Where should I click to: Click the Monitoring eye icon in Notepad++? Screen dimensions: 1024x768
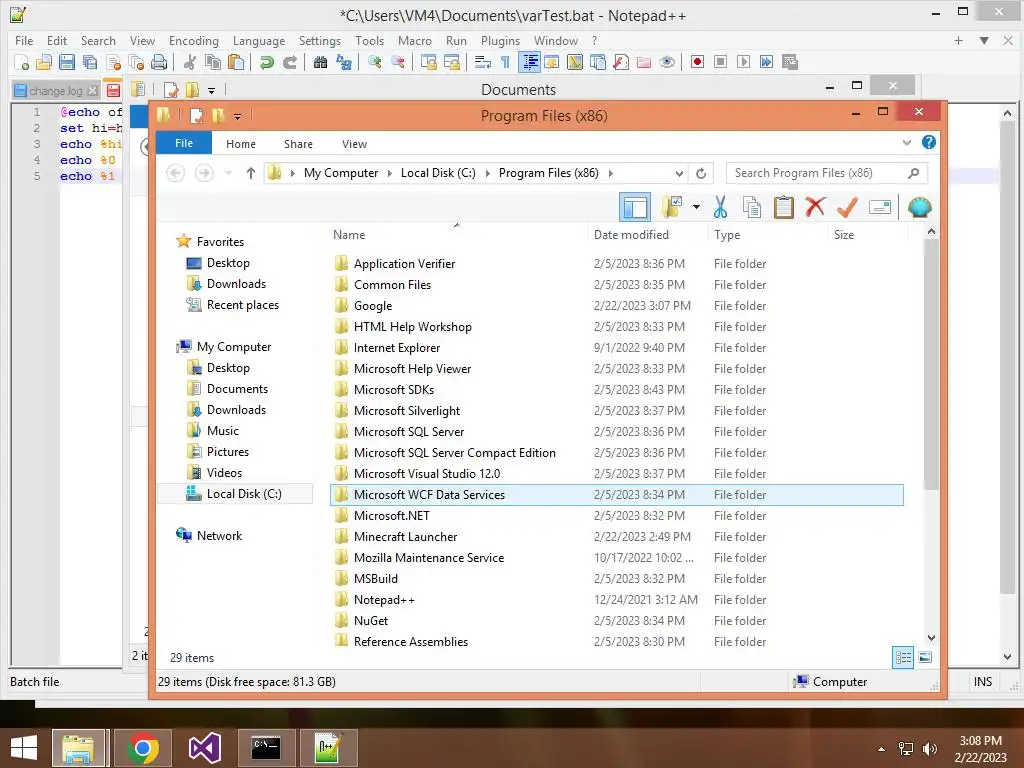pyautogui.click(x=667, y=62)
